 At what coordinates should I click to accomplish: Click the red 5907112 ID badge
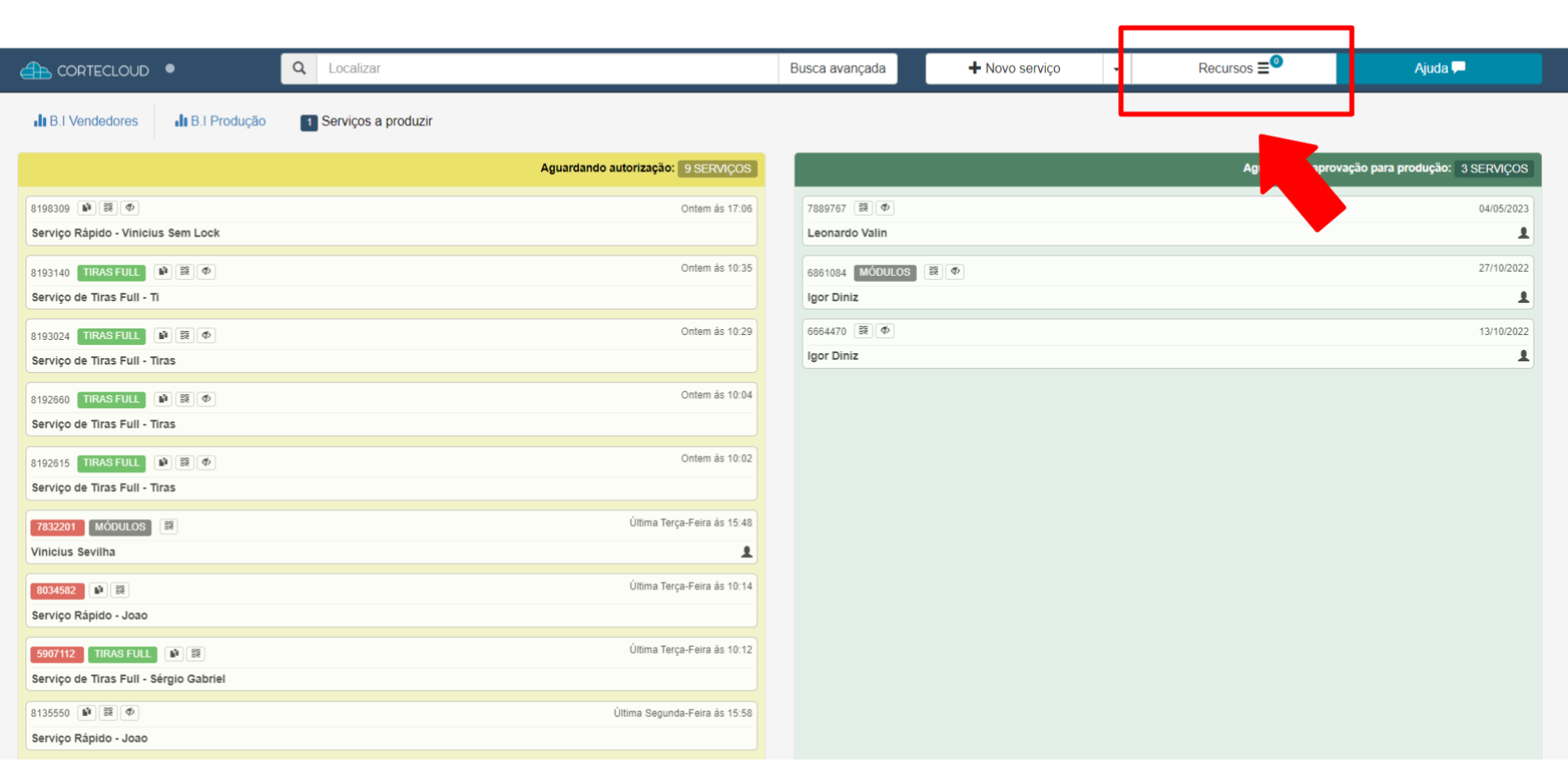click(57, 654)
